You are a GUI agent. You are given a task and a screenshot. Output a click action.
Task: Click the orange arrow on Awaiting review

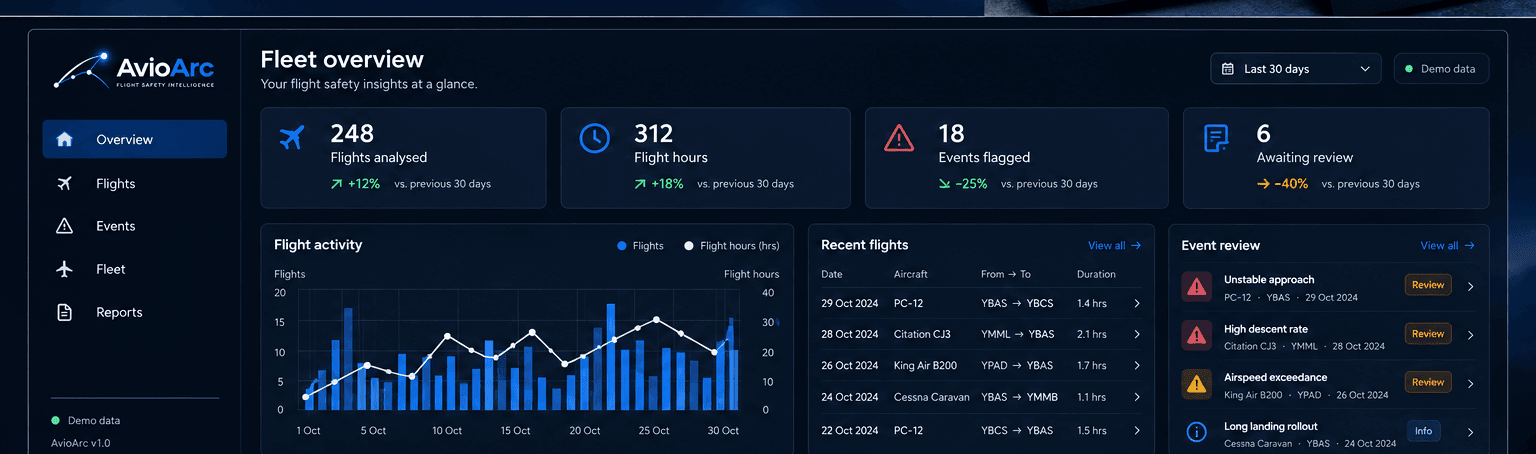click(1263, 184)
